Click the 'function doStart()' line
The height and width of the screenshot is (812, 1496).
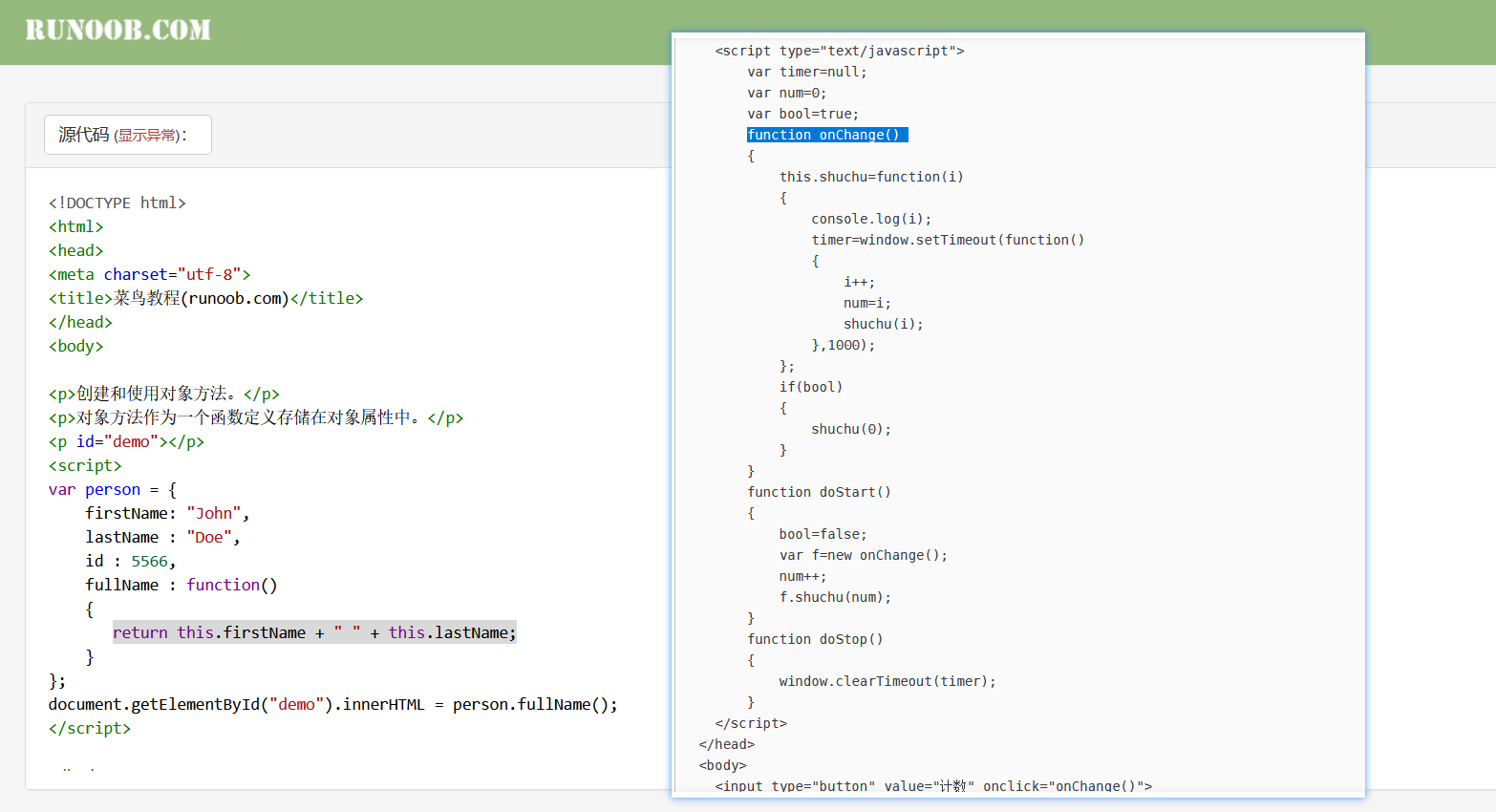pos(819,492)
